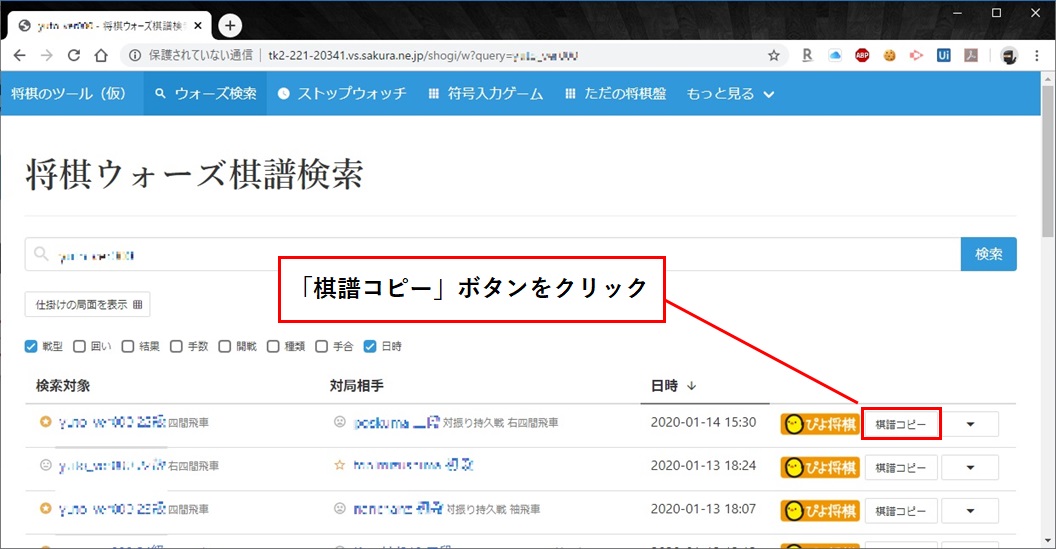Click the red arrow extension icon
This screenshot has width=1056, height=549.
click(x=916, y=56)
